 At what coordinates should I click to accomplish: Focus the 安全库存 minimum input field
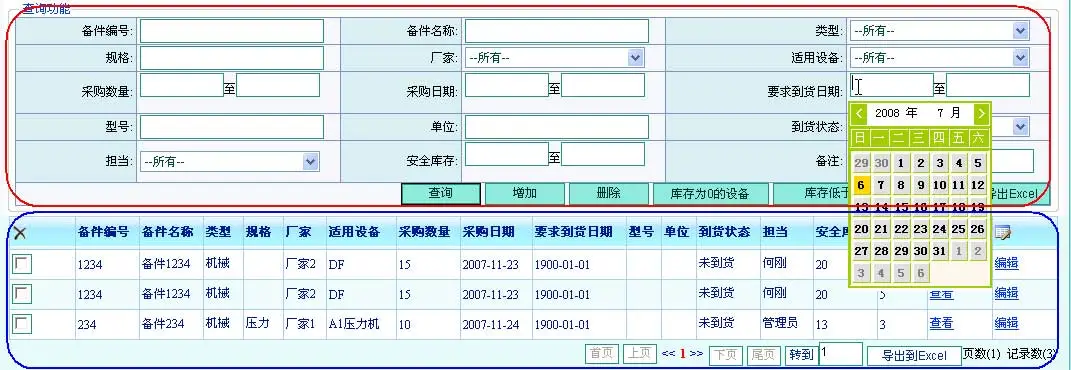507,154
